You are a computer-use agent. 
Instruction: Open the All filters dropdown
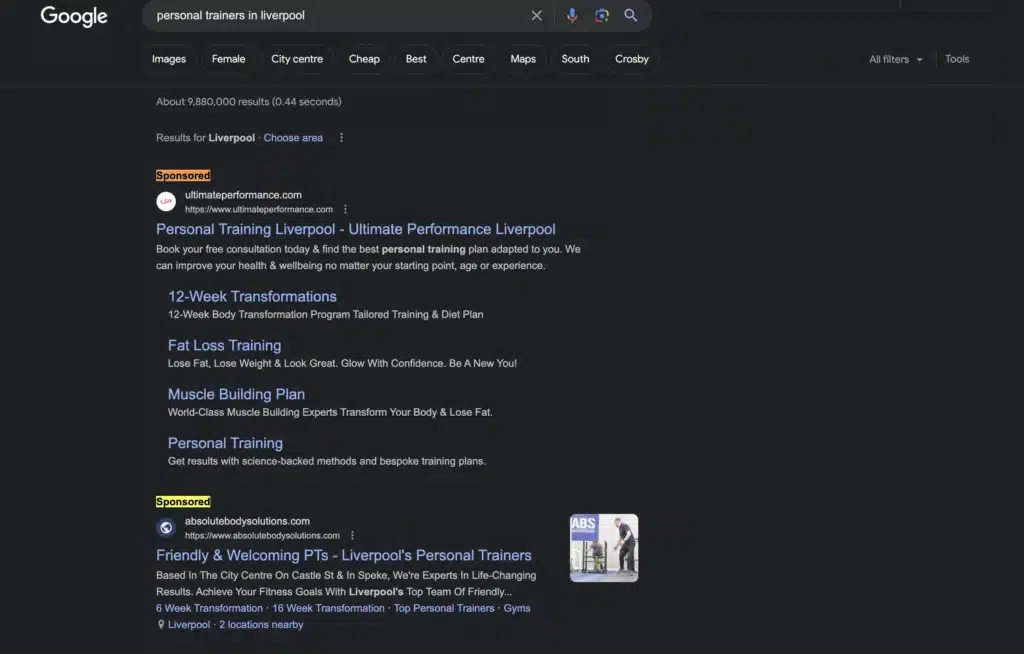coord(893,59)
